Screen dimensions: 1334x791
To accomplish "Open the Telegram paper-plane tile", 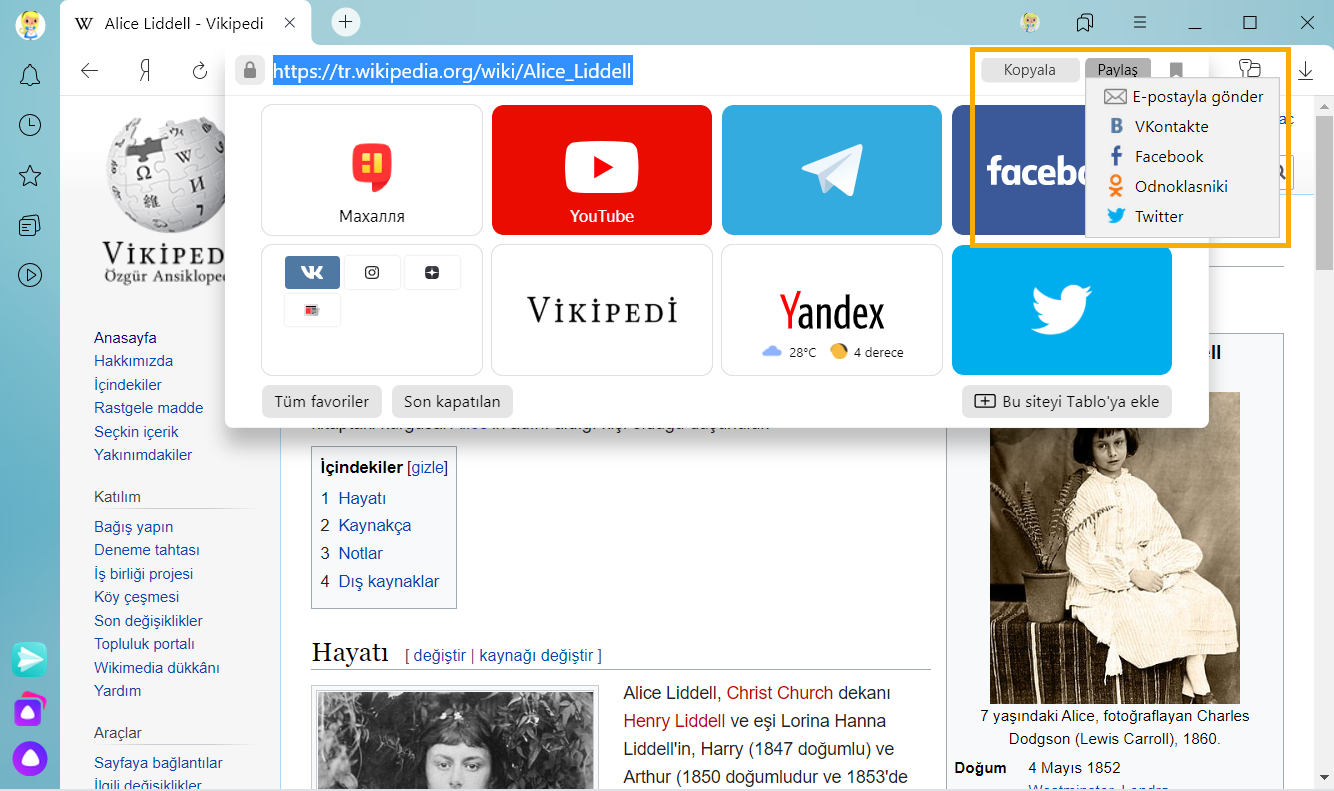I will pyautogui.click(x=832, y=170).
